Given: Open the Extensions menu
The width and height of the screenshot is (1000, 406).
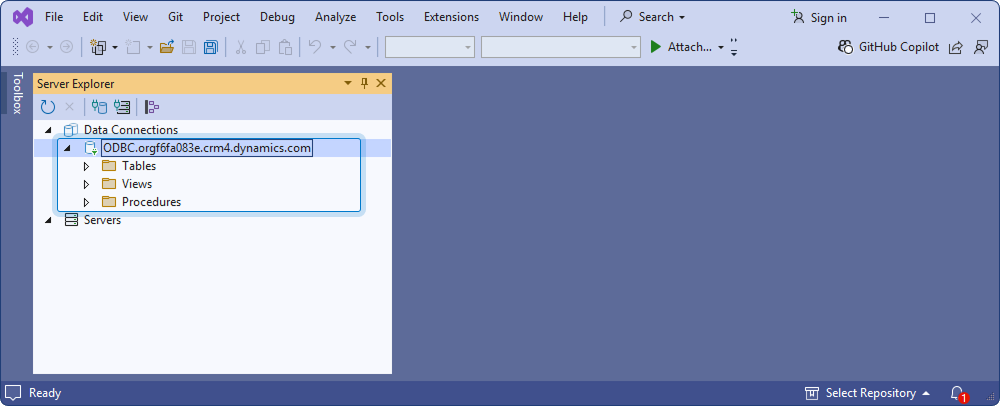Looking at the screenshot, I should point(452,17).
